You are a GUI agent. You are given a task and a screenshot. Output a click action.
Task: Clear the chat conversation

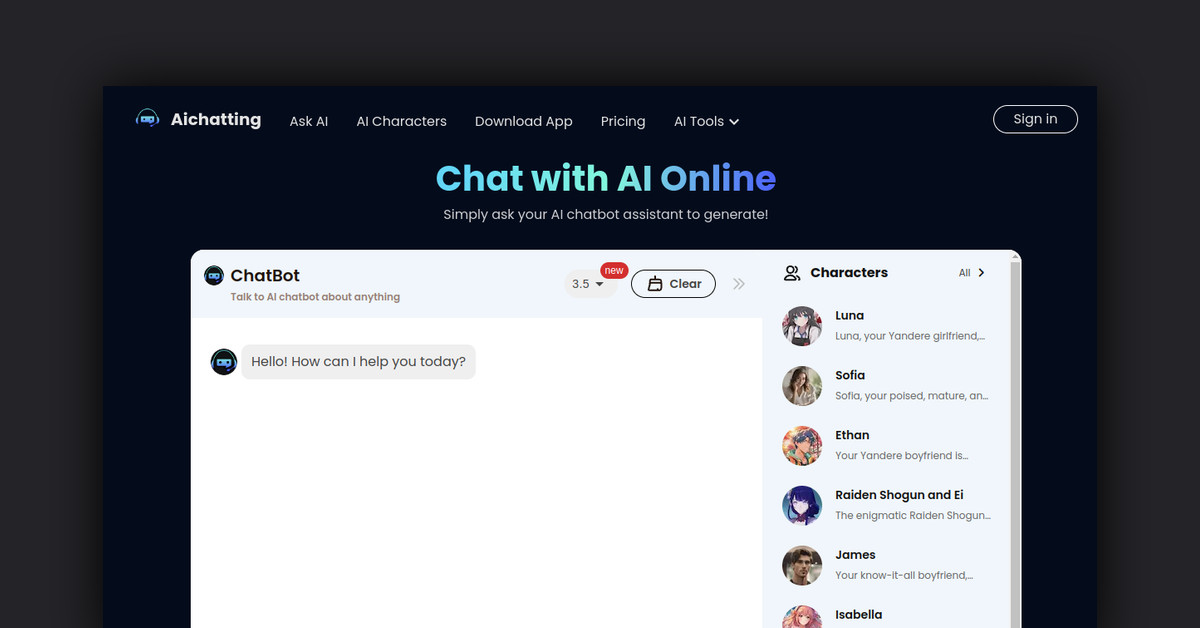[673, 284]
